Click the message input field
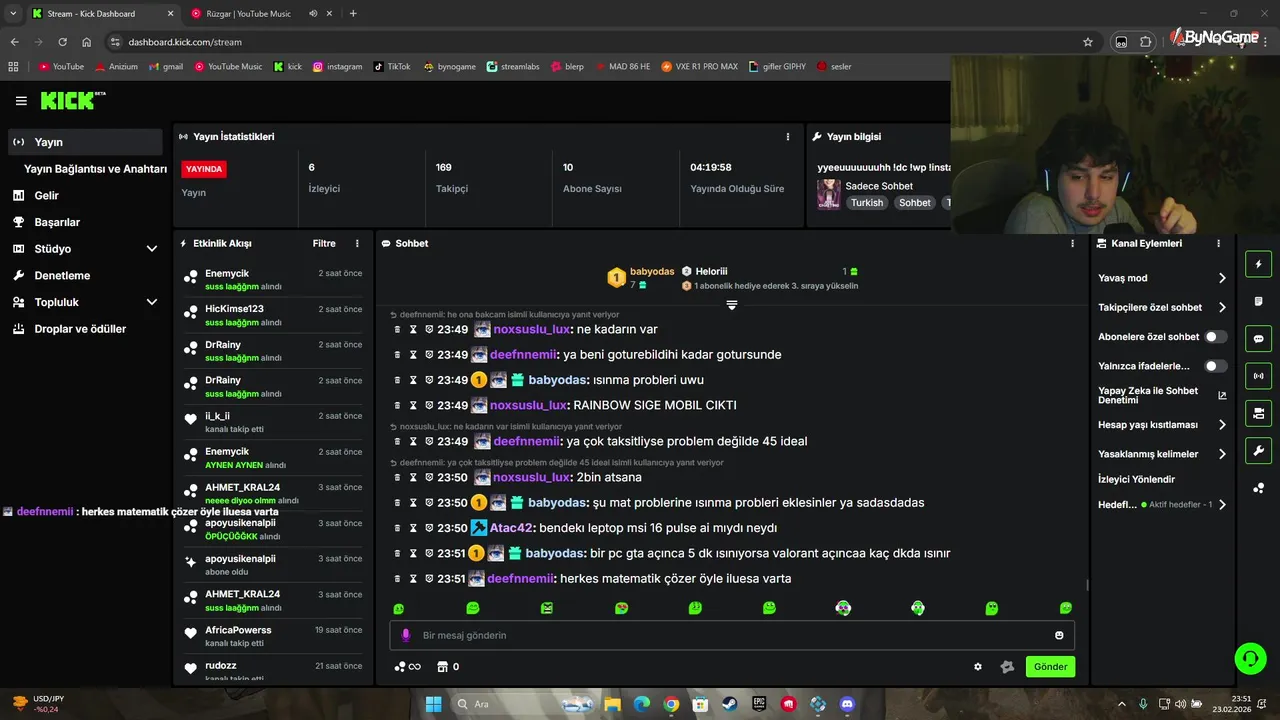1280x720 pixels. tap(732, 635)
